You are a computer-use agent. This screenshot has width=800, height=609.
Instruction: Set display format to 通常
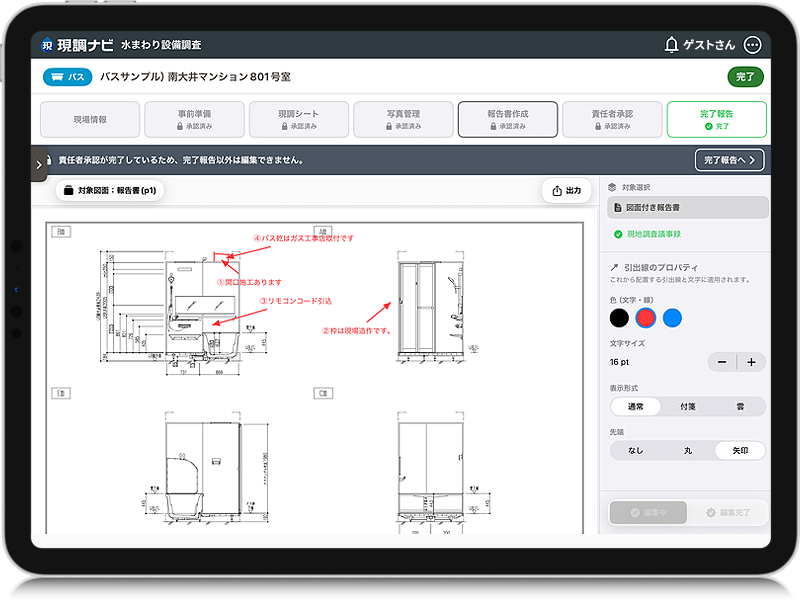(x=636, y=407)
